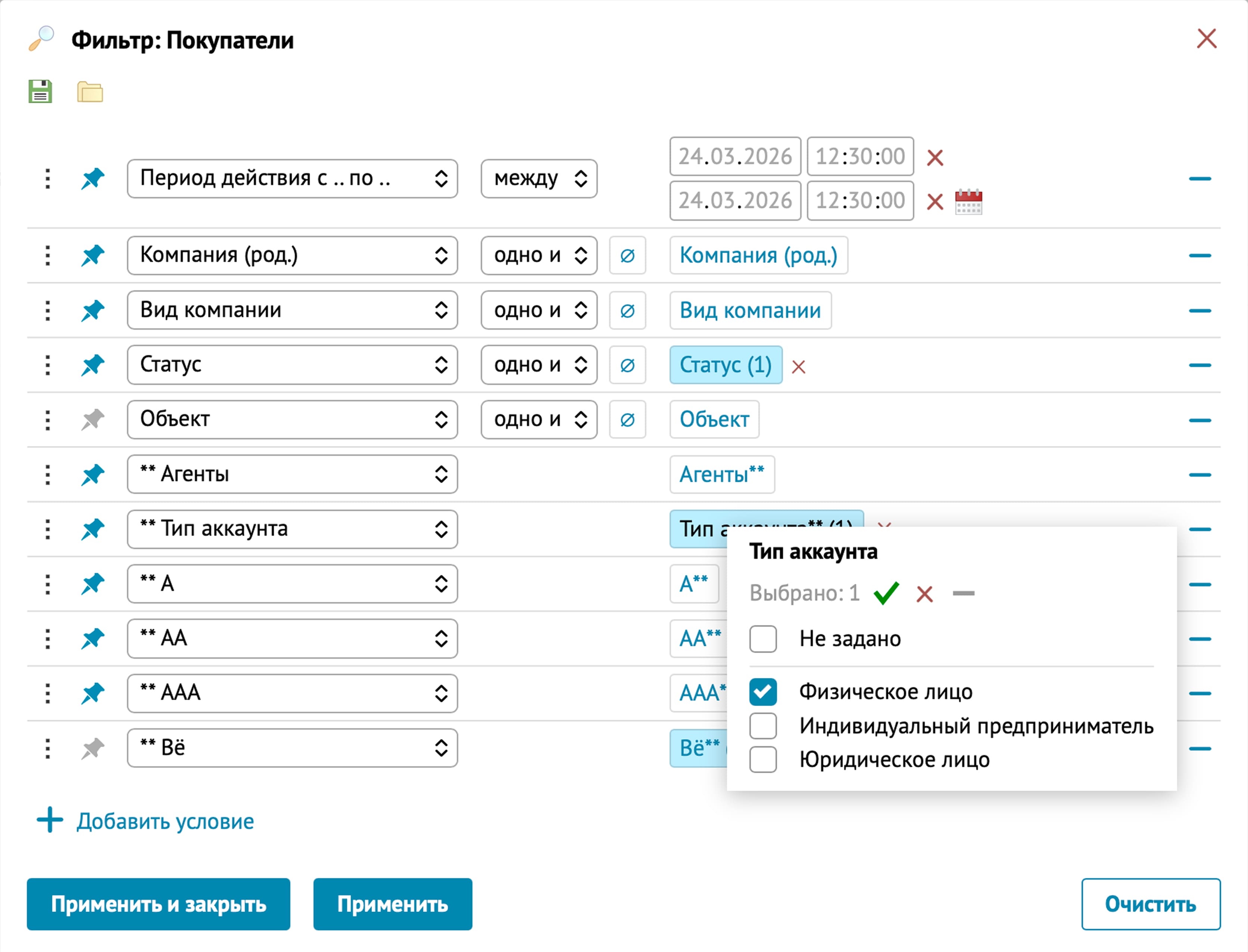Uncheck Физическое лицо checkbox

[763, 692]
